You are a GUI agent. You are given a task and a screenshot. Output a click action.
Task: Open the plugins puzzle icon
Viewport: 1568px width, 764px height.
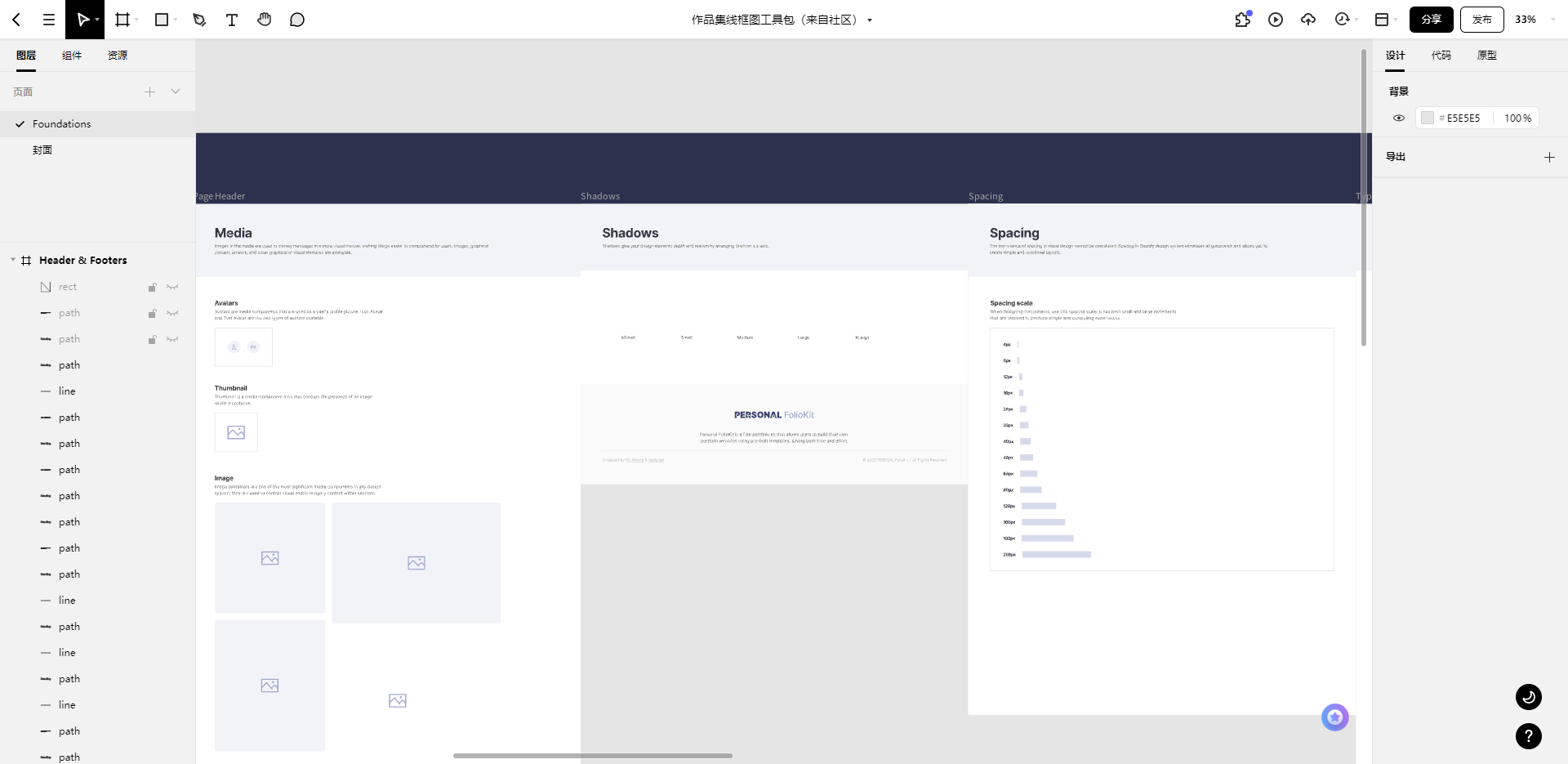(1243, 20)
